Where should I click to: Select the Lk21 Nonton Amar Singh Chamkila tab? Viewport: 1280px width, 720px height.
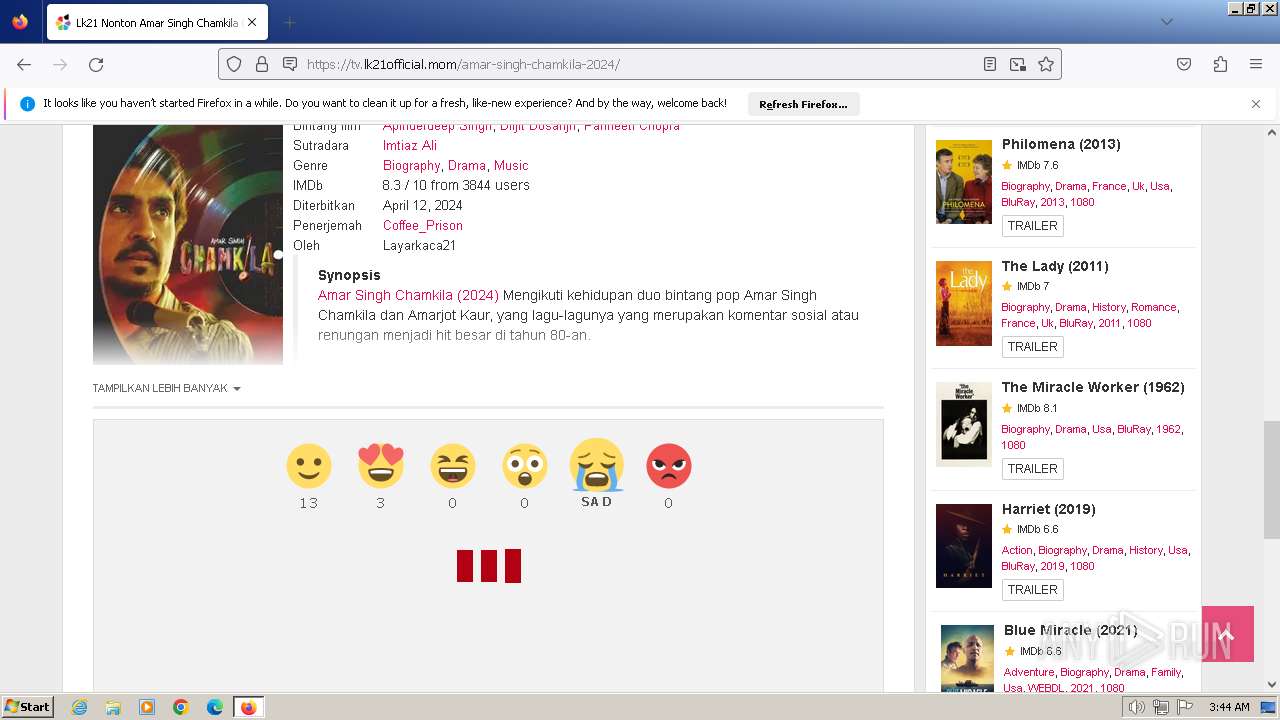pyautogui.click(x=156, y=22)
